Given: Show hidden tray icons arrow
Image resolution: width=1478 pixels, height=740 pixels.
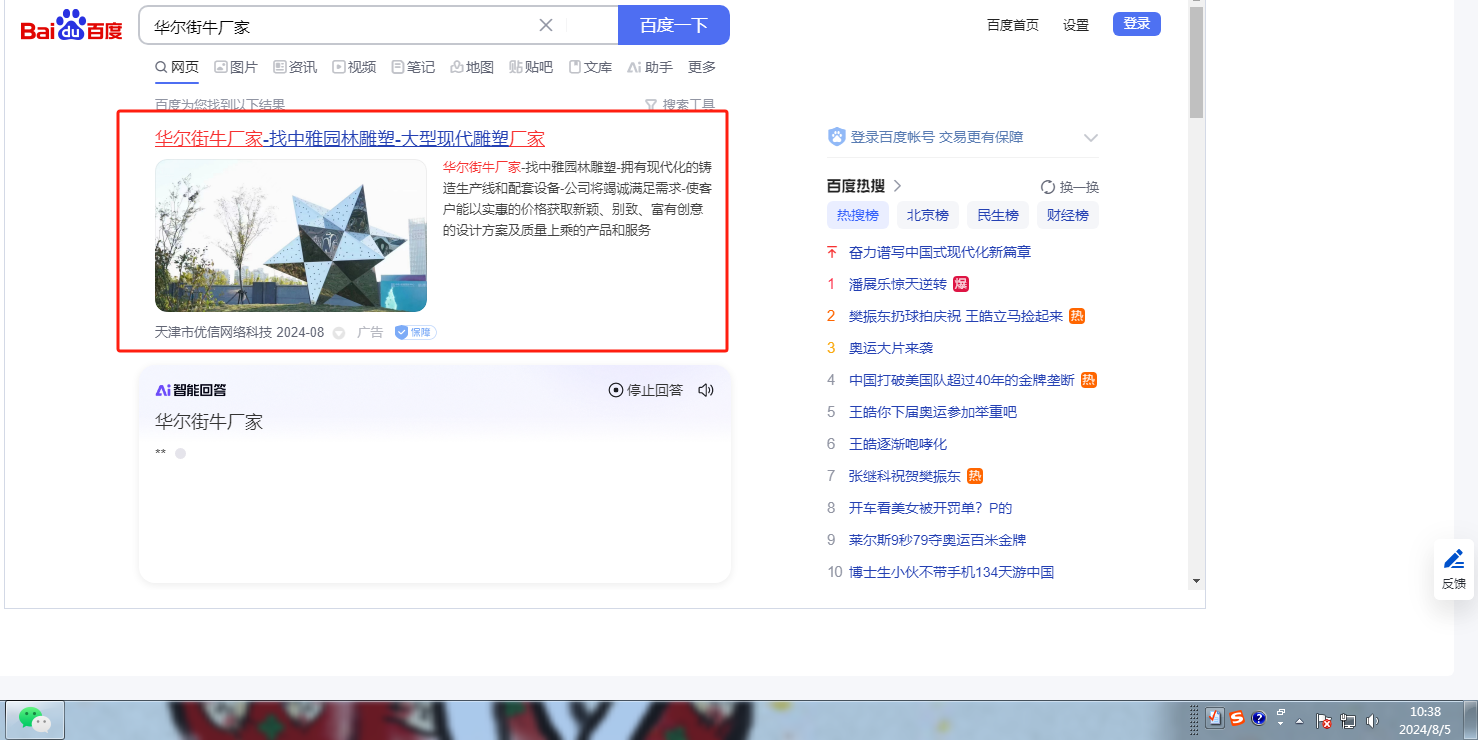Looking at the screenshot, I should pos(1299,720).
